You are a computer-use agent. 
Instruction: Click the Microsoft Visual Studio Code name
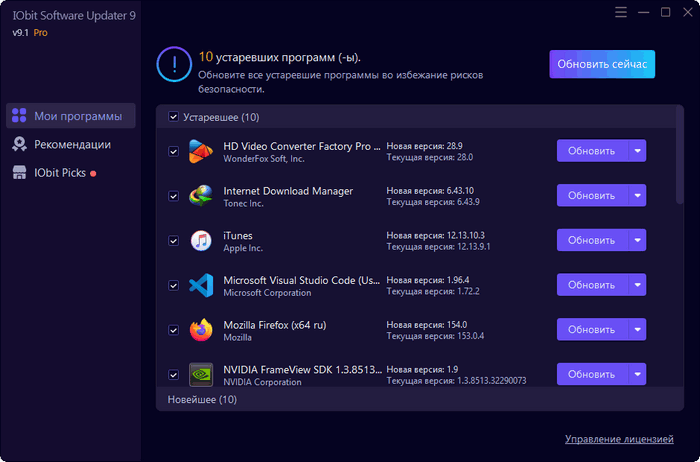pyautogui.click(x=302, y=280)
